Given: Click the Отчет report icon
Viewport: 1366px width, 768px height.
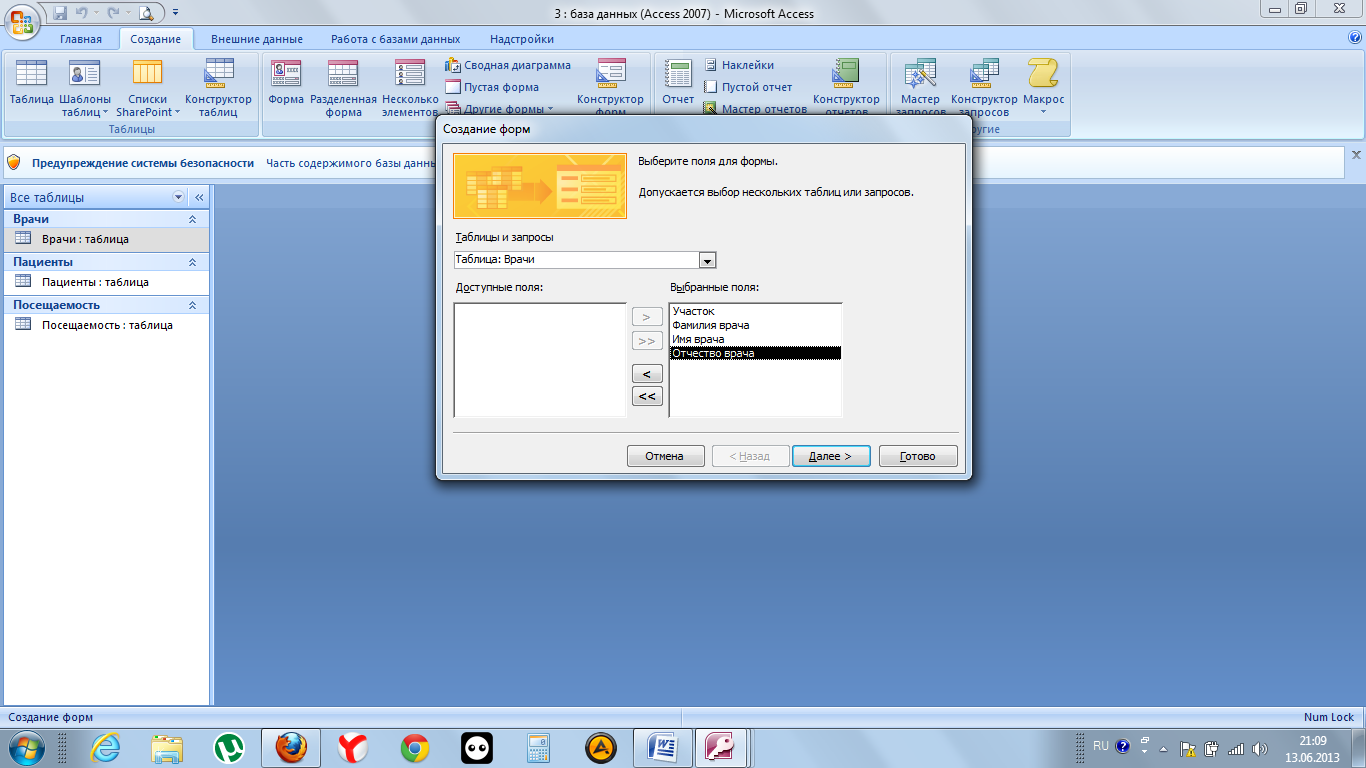Looking at the screenshot, I should coord(678,82).
